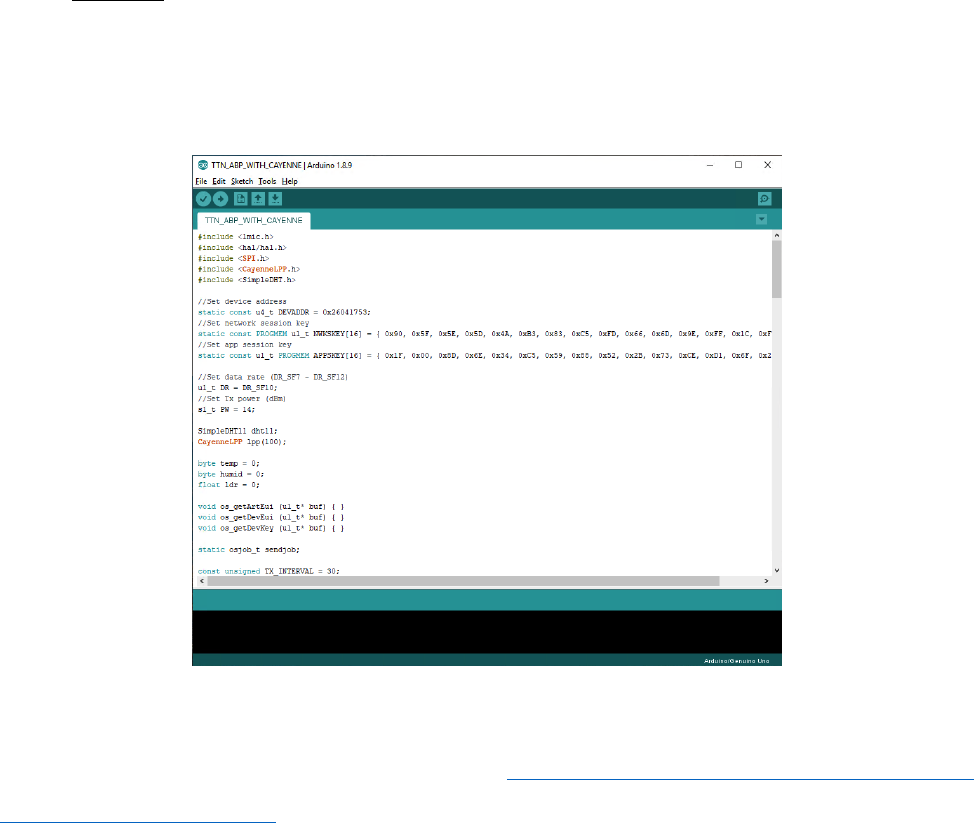974x823 pixels.
Task: Click the APPSKEY[16] declaration line
Action: 485,356
